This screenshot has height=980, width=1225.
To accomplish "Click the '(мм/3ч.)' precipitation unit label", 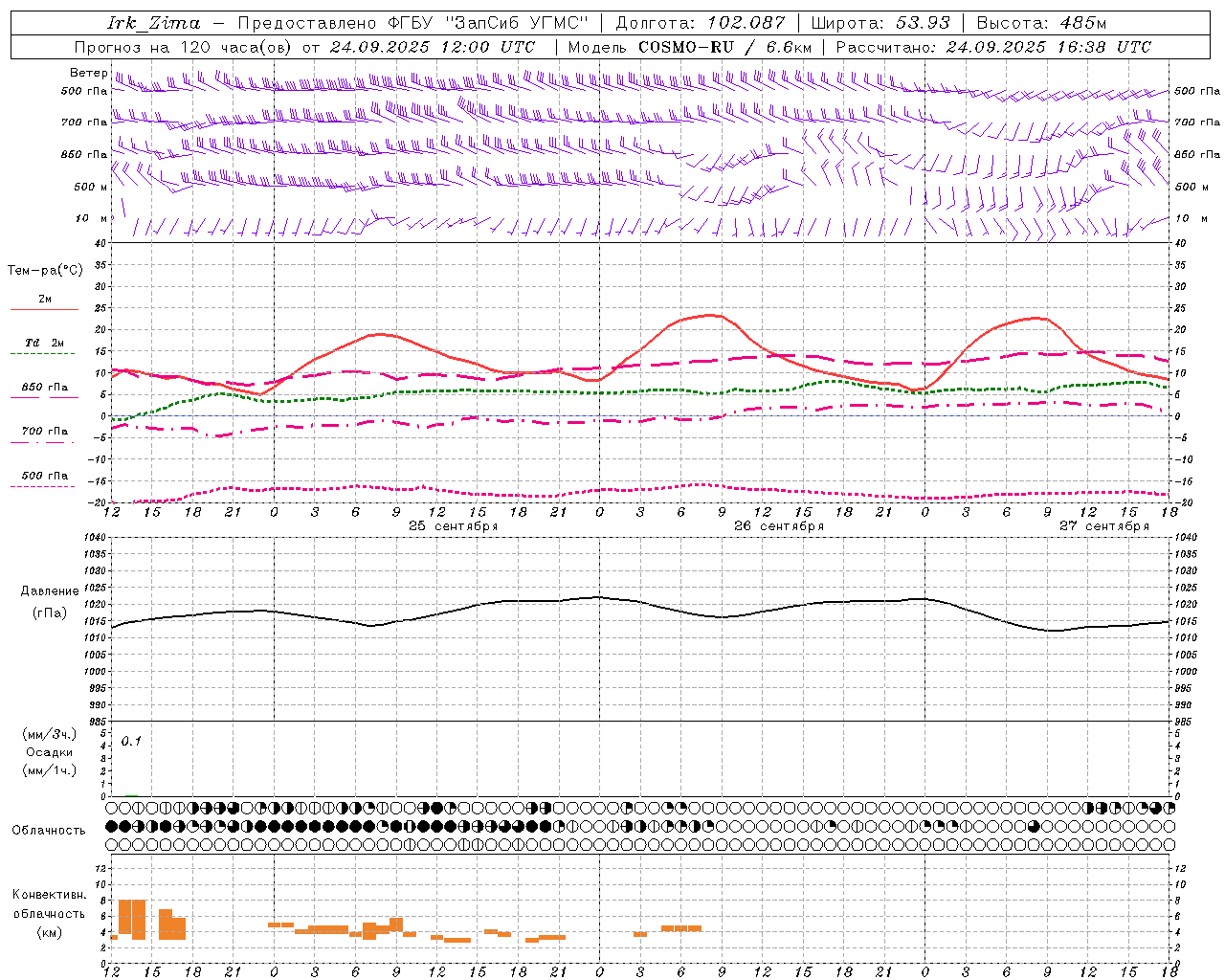I will [x=50, y=734].
